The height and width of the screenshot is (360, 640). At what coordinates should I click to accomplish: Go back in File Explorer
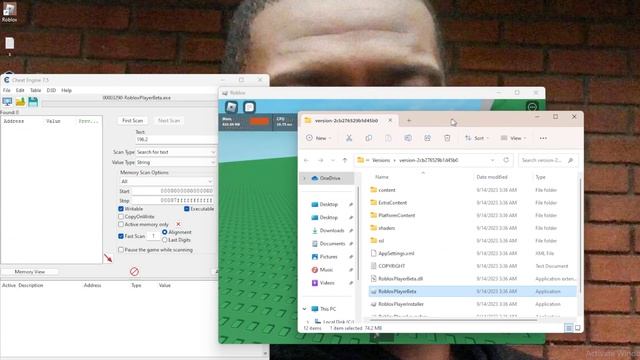pyautogui.click(x=307, y=160)
